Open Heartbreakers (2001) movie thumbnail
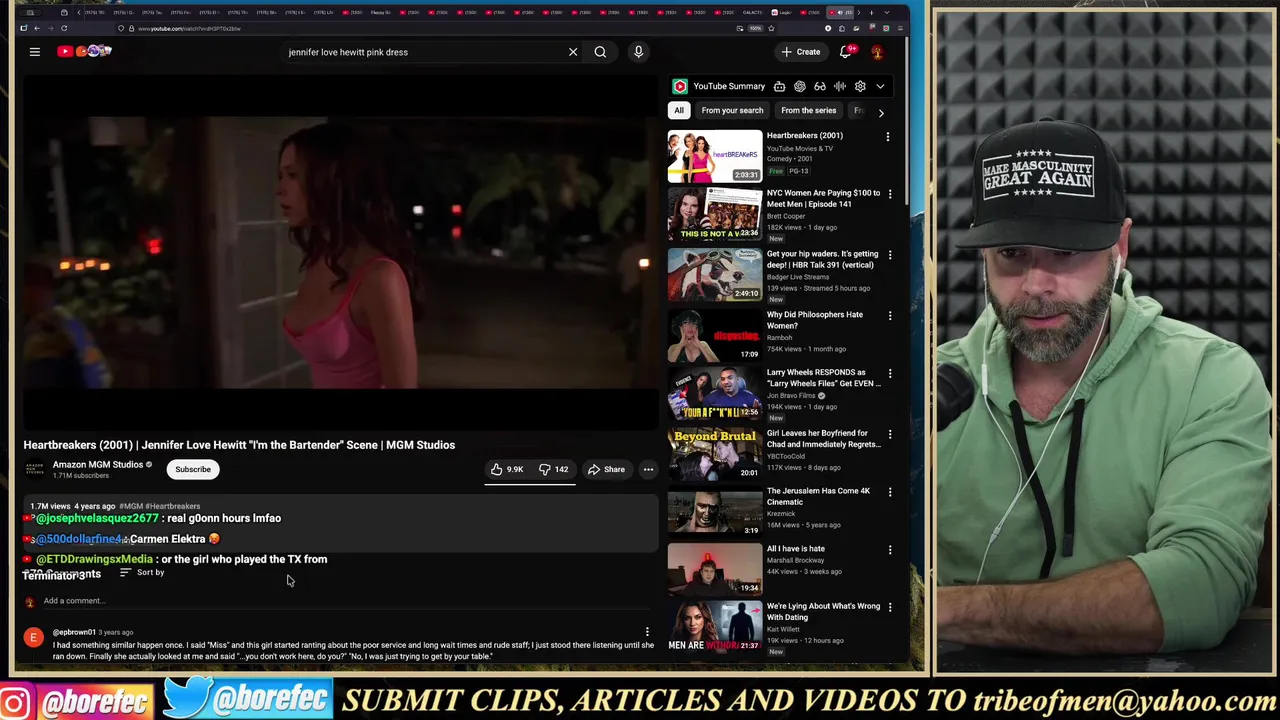The width and height of the screenshot is (1280, 720). pyautogui.click(x=715, y=156)
